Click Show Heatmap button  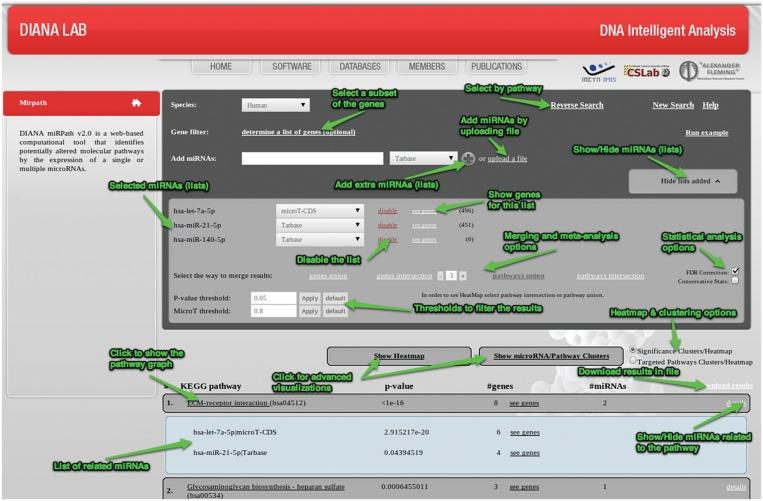pos(399,356)
